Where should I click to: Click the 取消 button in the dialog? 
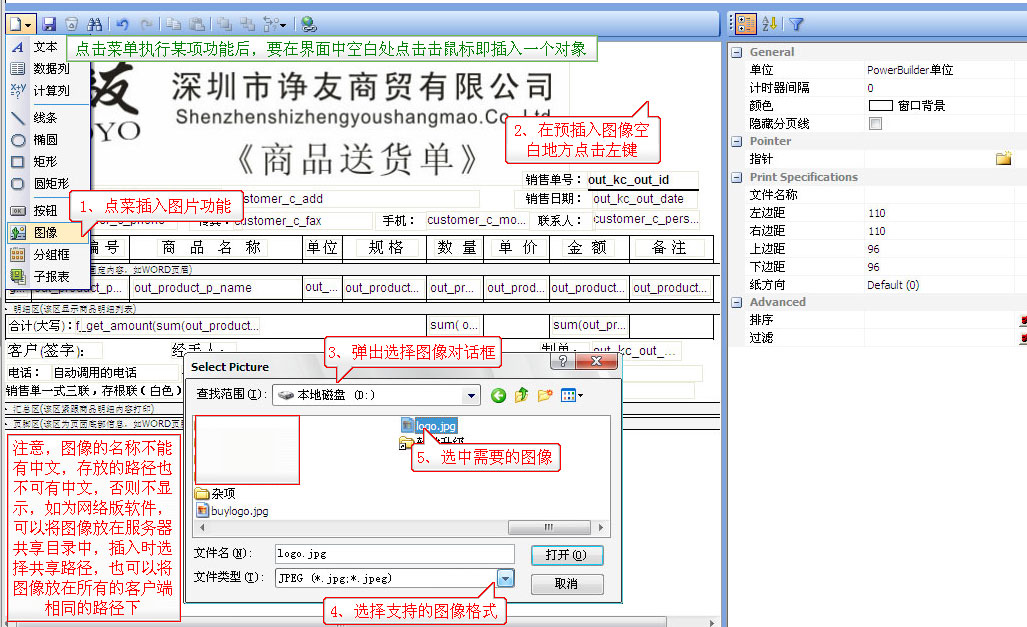[566, 583]
